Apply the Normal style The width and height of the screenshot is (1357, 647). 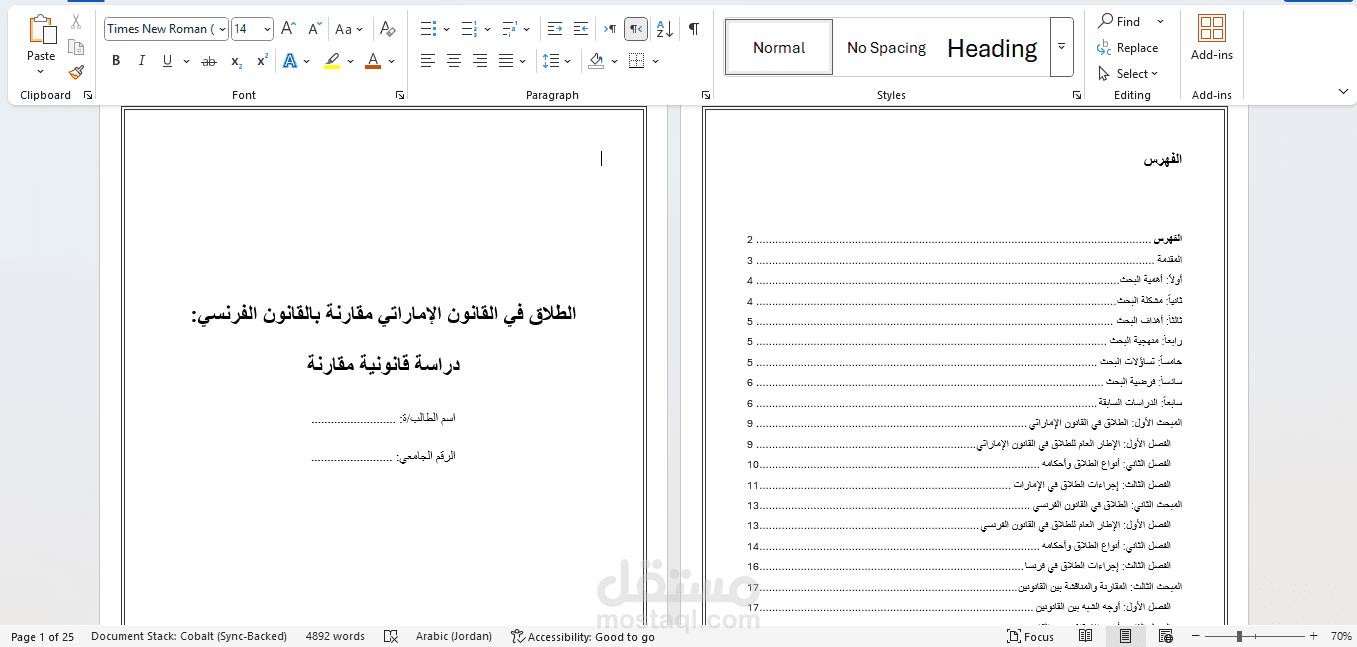click(x=779, y=47)
